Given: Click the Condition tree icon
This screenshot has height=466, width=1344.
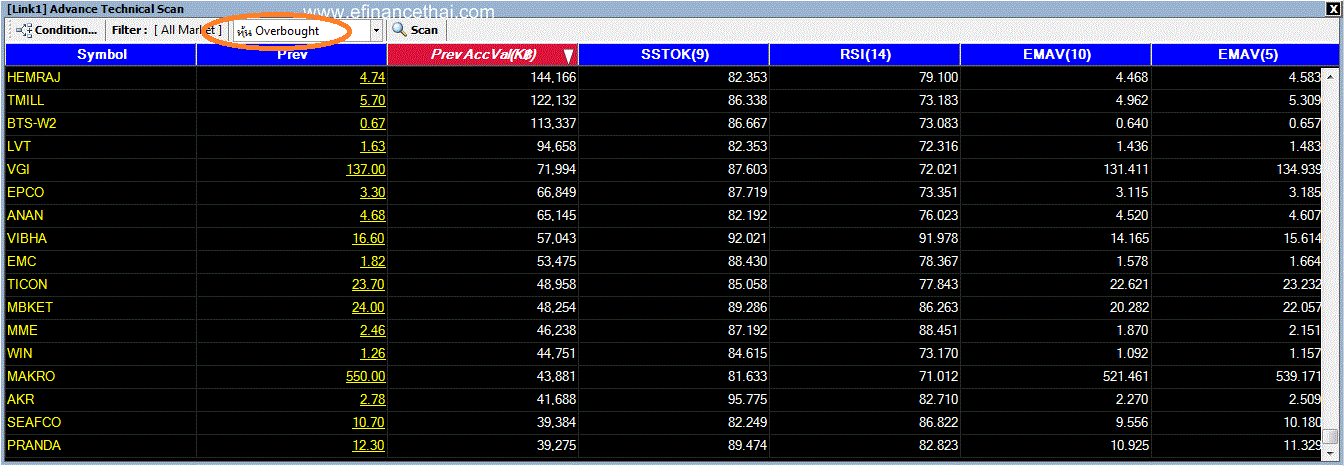Looking at the screenshot, I should 24,30.
